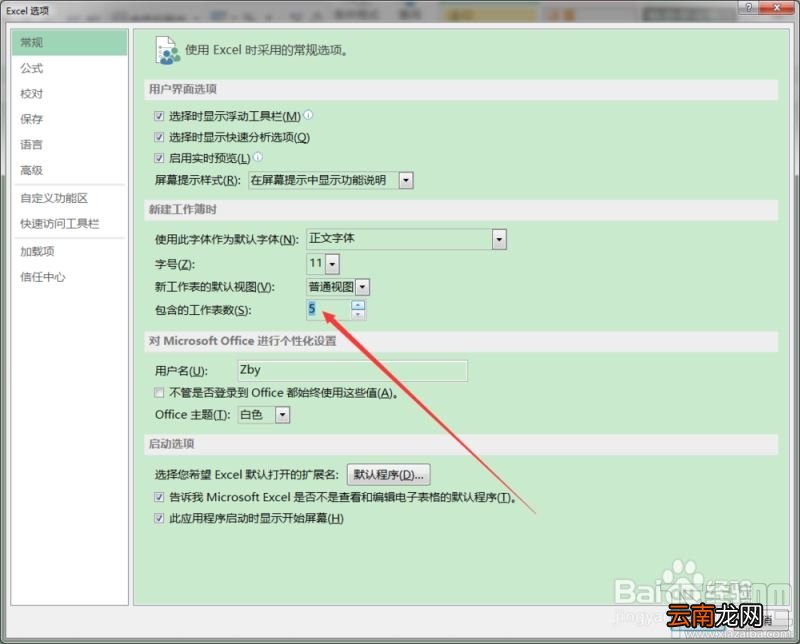800x644 pixels.
Task: Open the 校对 options category
Action: point(69,93)
